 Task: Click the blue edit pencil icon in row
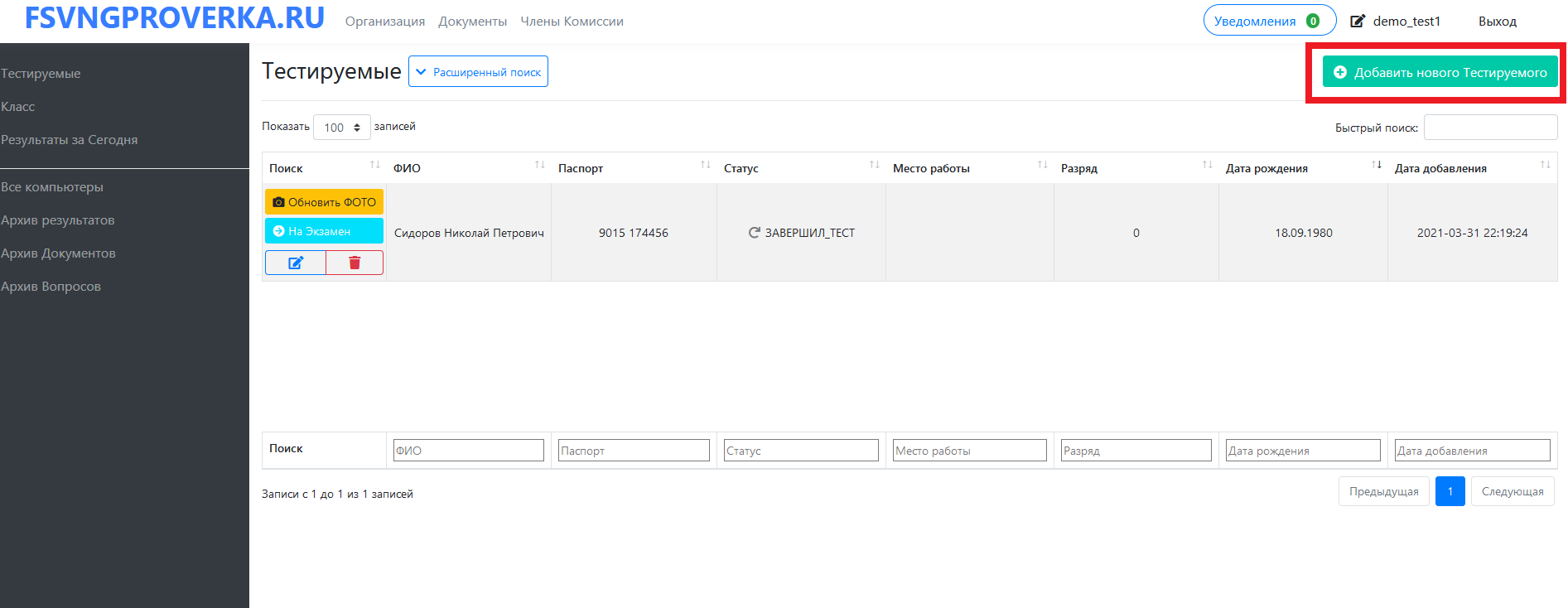[296, 263]
